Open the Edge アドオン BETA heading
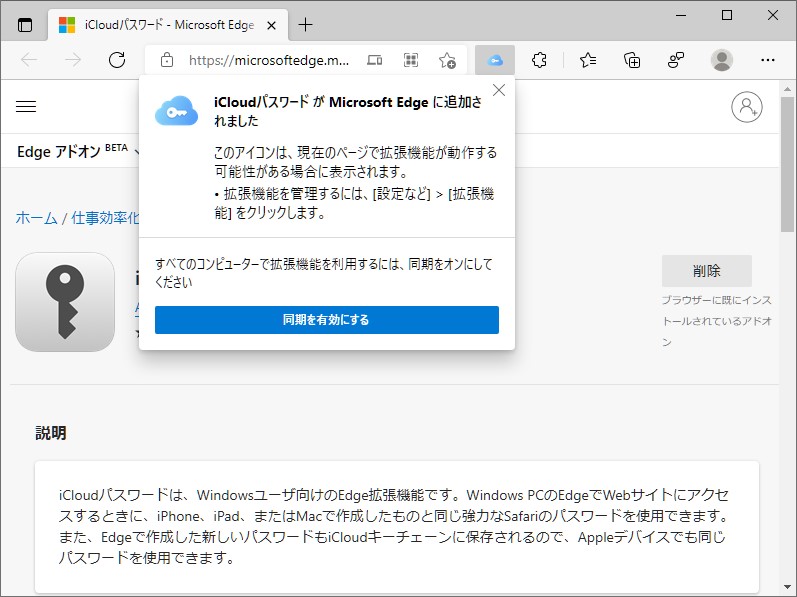Image resolution: width=797 pixels, height=597 pixels. tap(72, 151)
